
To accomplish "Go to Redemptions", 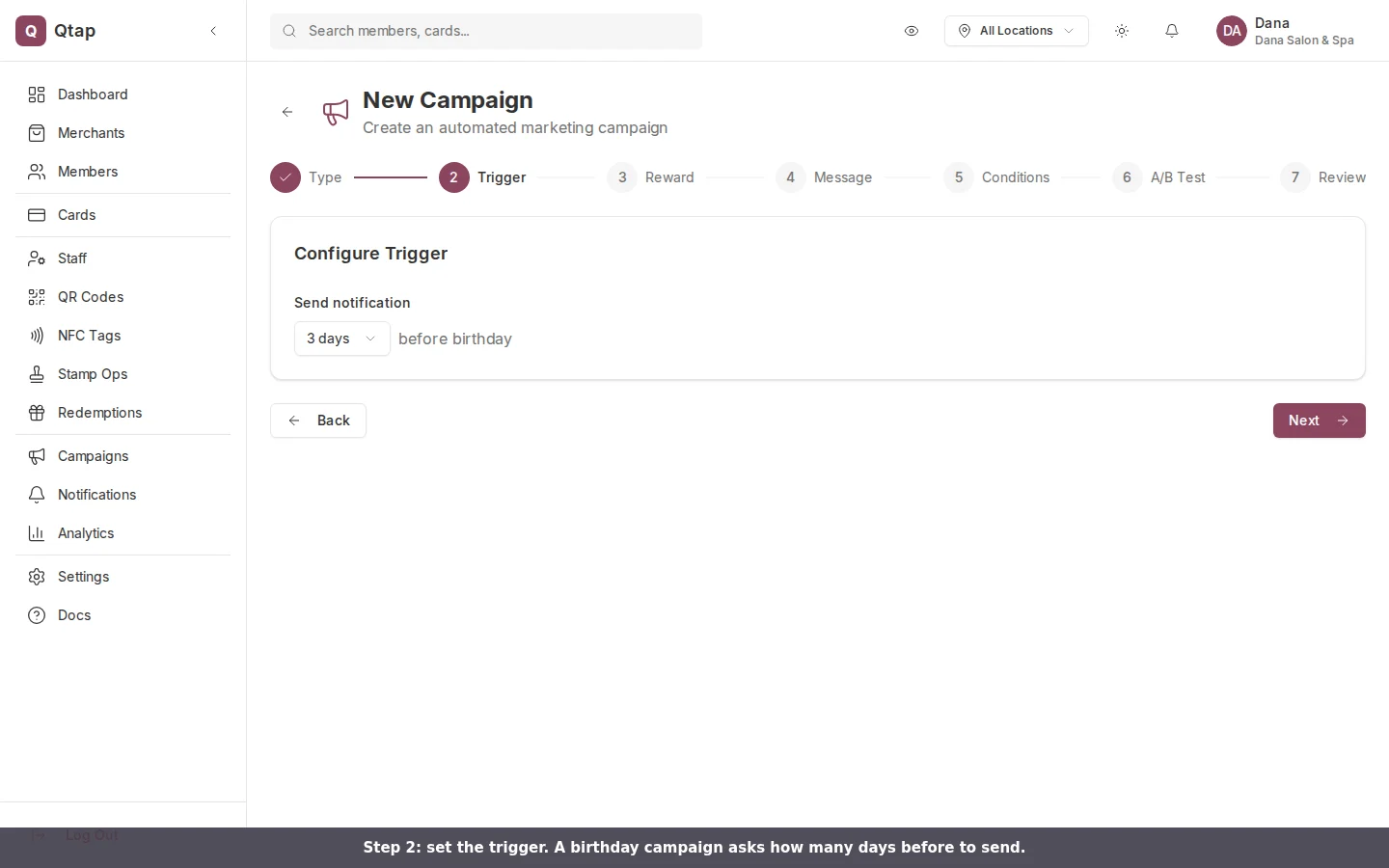I will coord(123,413).
